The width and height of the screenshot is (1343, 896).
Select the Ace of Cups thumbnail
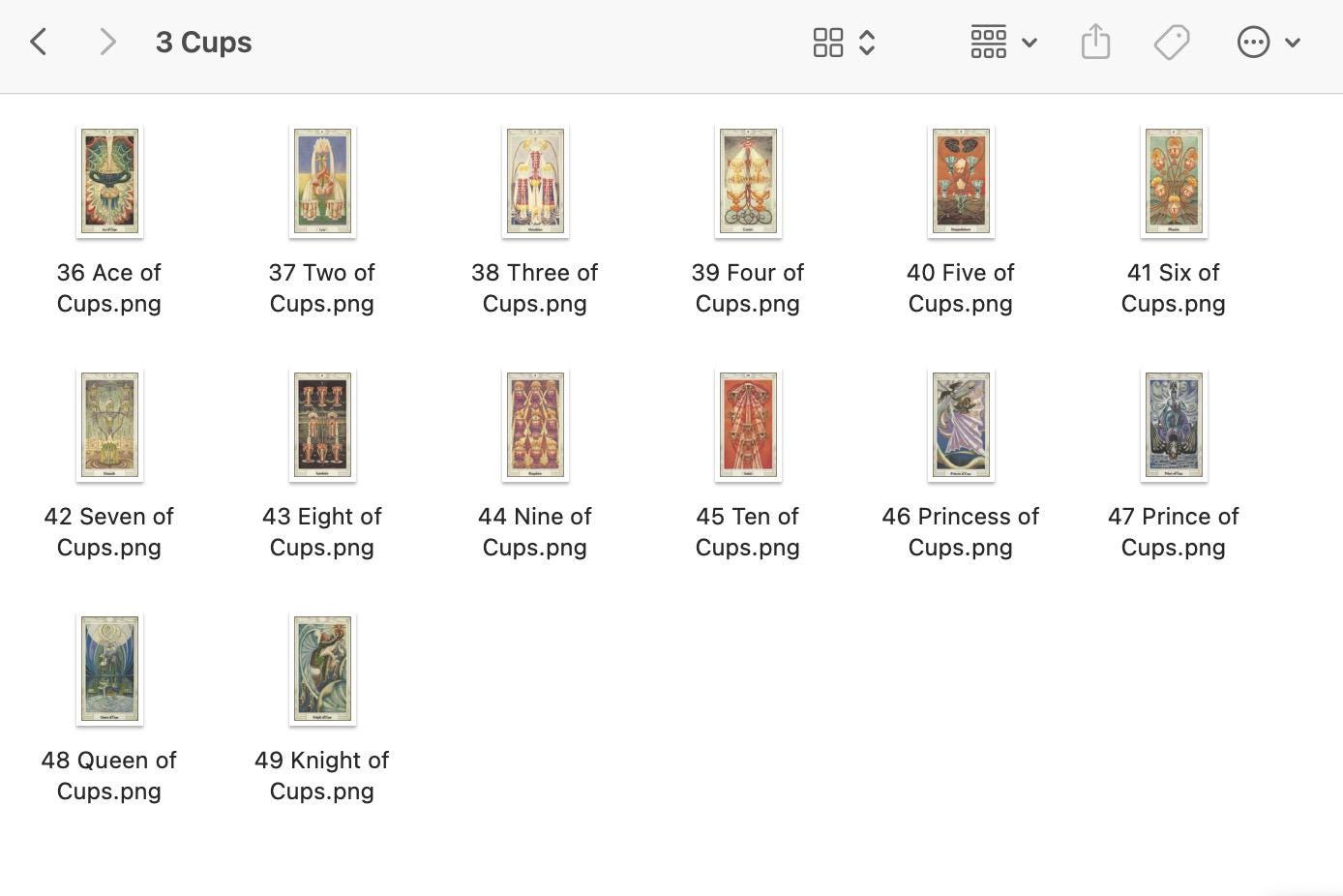coord(109,182)
